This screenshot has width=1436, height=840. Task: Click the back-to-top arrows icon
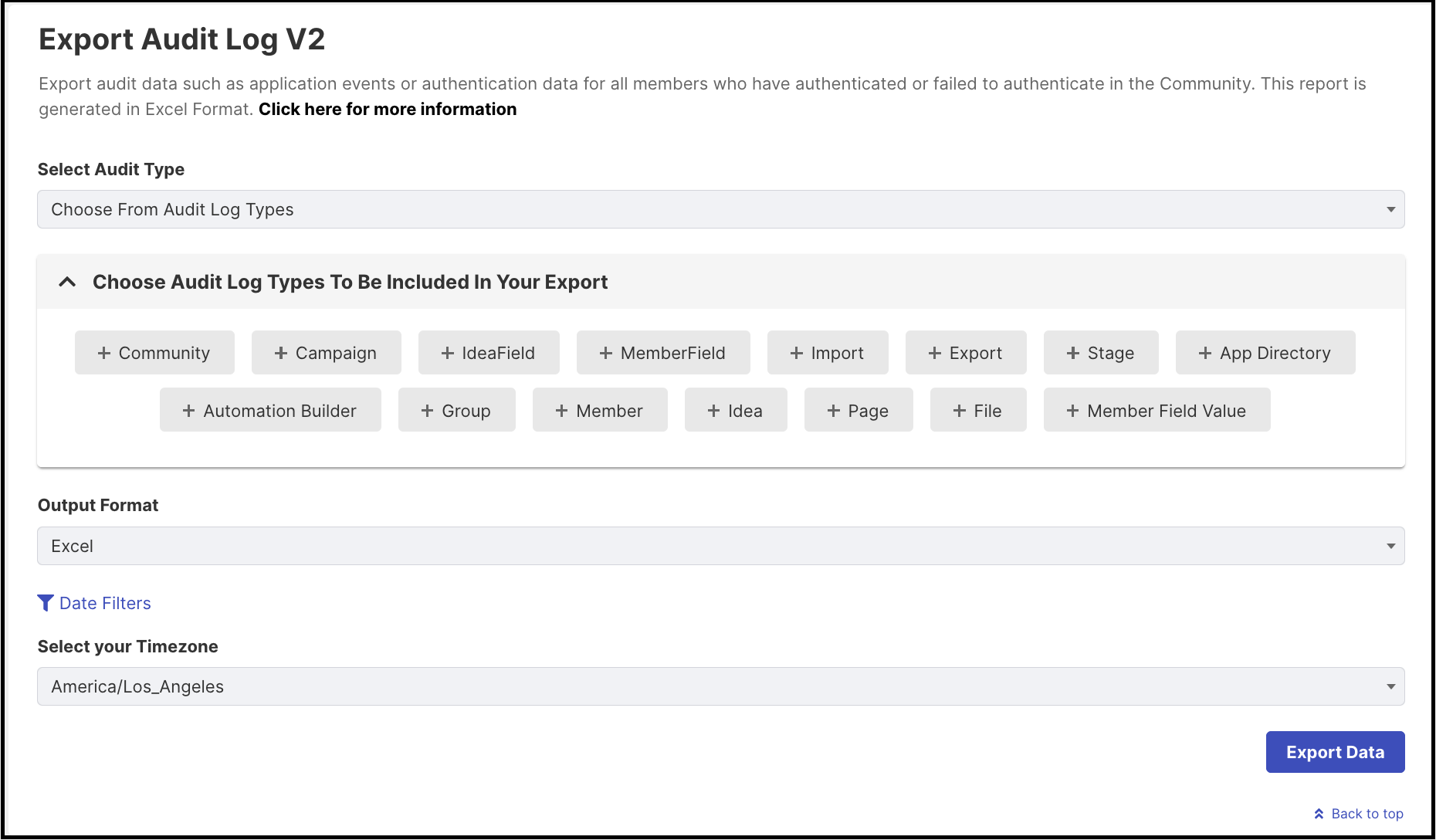[1319, 813]
